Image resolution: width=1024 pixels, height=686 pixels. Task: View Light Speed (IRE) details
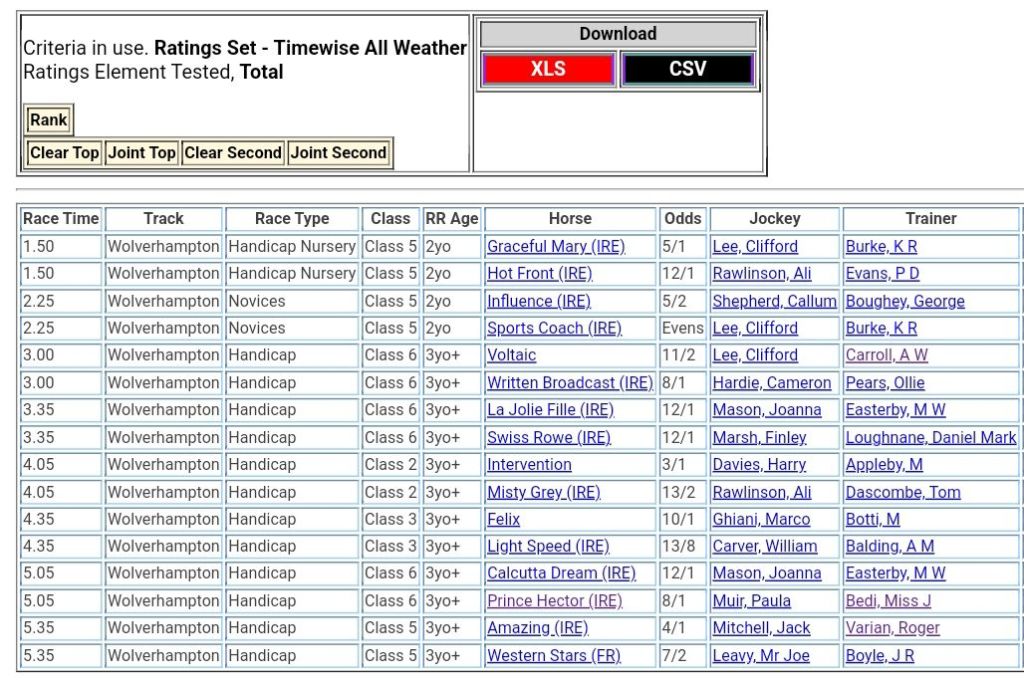(547, 546)
